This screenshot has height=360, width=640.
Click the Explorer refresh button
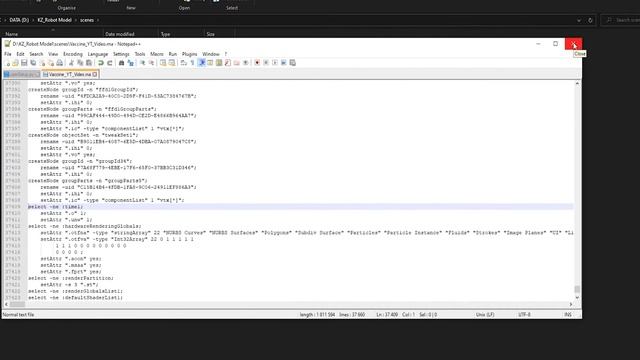point(590,20)
